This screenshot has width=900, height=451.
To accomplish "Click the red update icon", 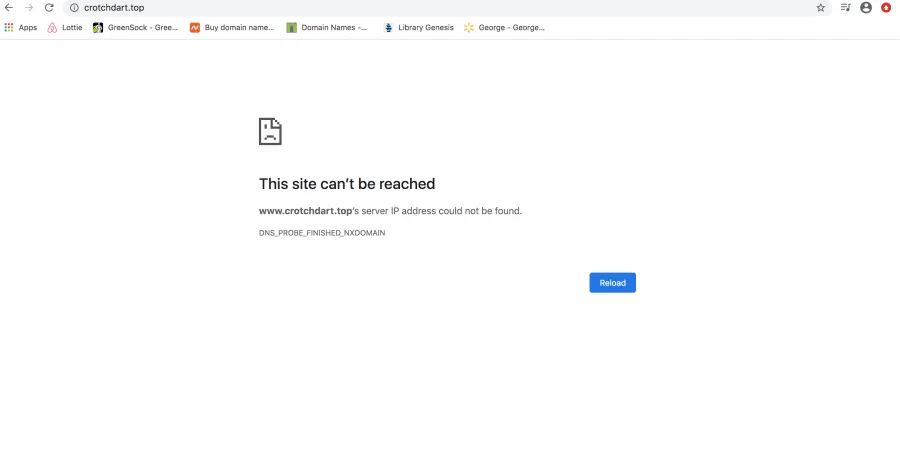I will coord(886,7).
